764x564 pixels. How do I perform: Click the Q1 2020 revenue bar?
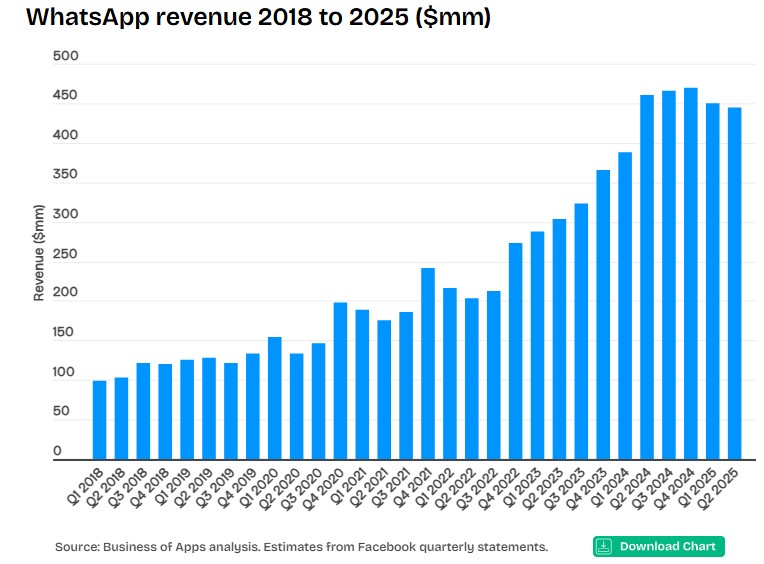[275, 398]
